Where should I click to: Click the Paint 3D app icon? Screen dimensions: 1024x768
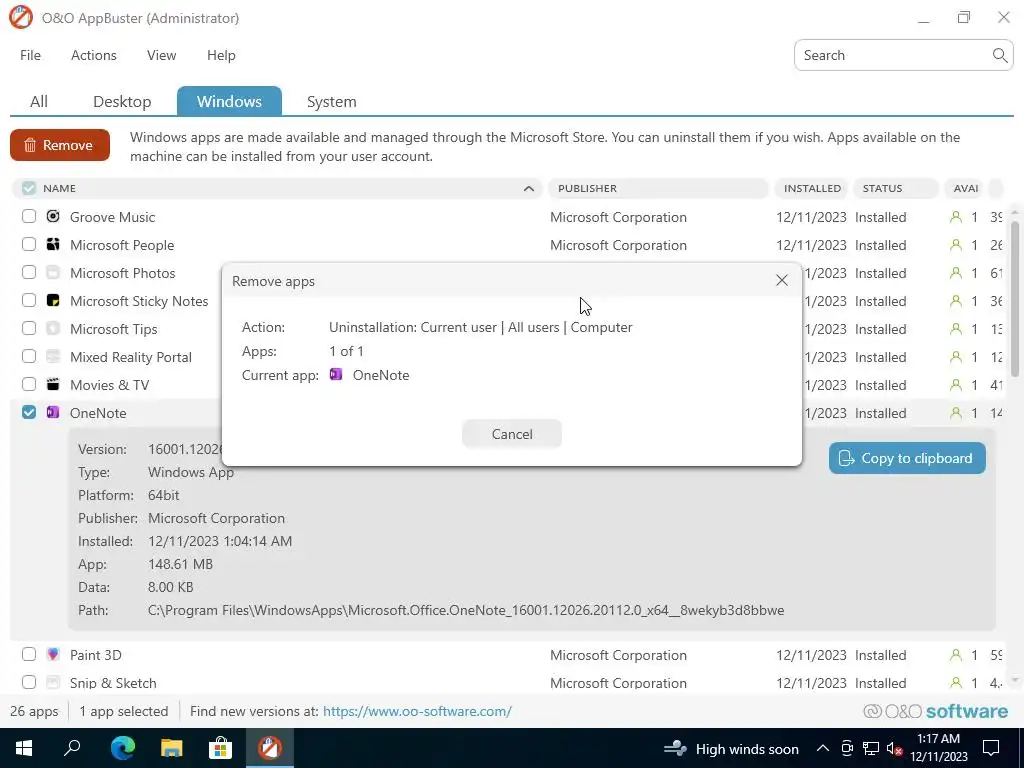coord(53,654)
